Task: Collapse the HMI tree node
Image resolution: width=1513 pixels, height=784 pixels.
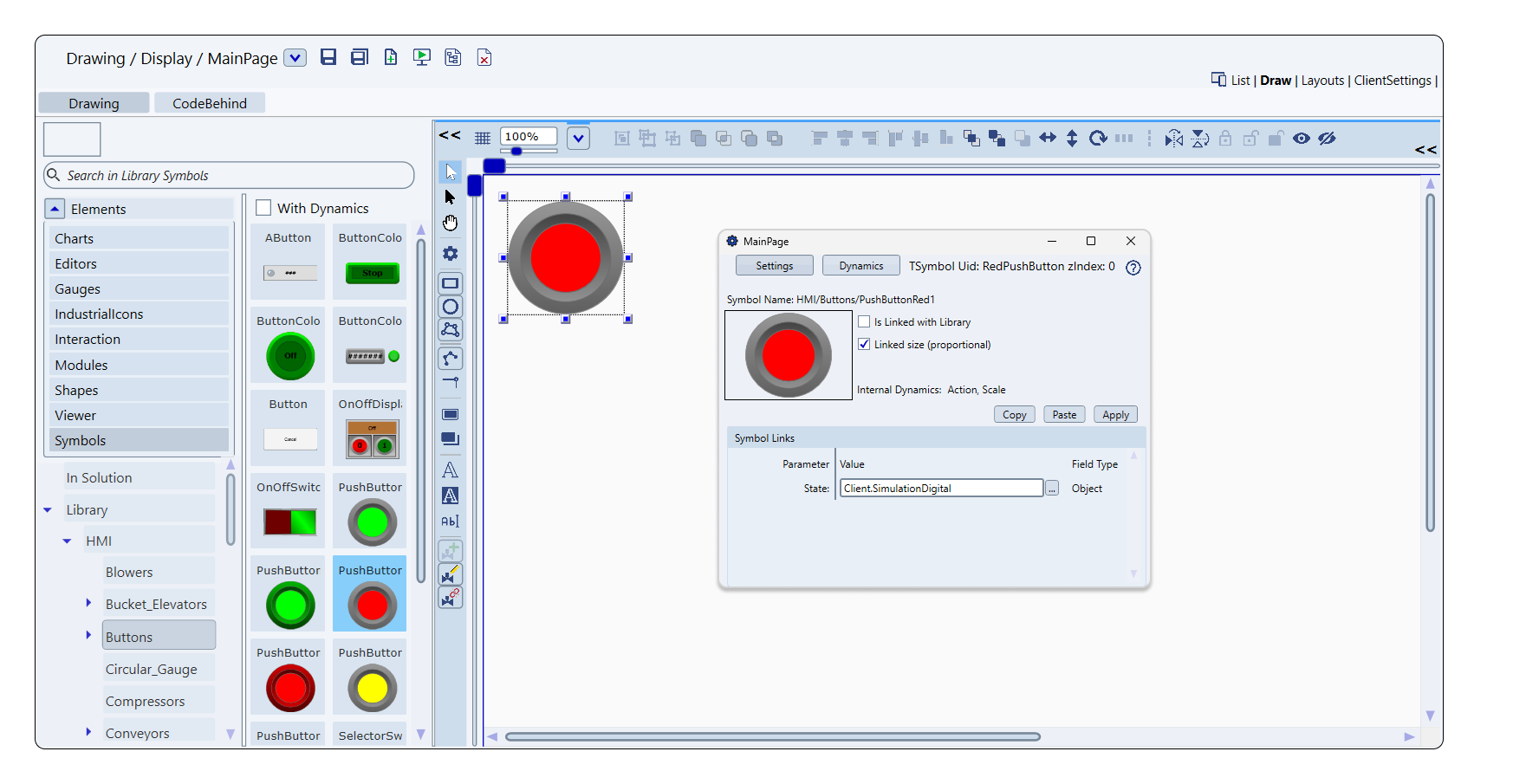Action: pyautogui.click(x=67, y=541)
